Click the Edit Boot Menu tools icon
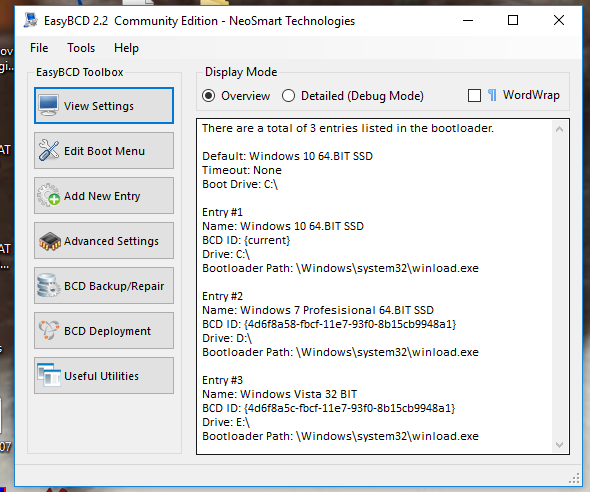590x492 pixels. click(x=49, y=150)
